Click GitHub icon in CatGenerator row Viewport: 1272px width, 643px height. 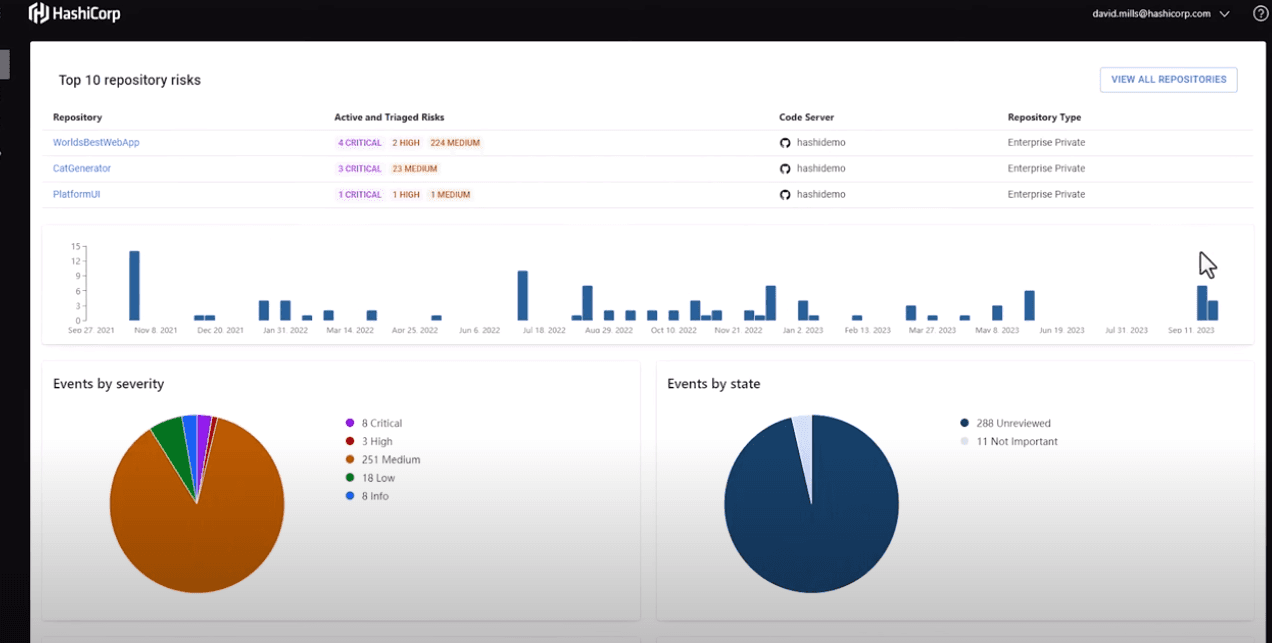785,169
